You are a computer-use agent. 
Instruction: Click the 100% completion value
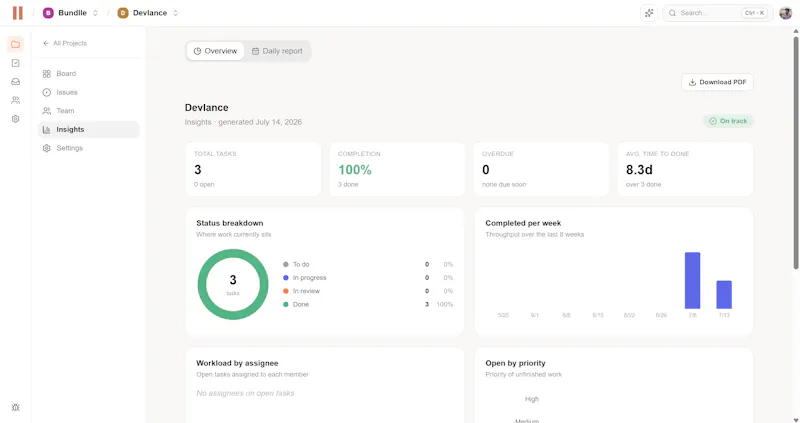point(355,169)
